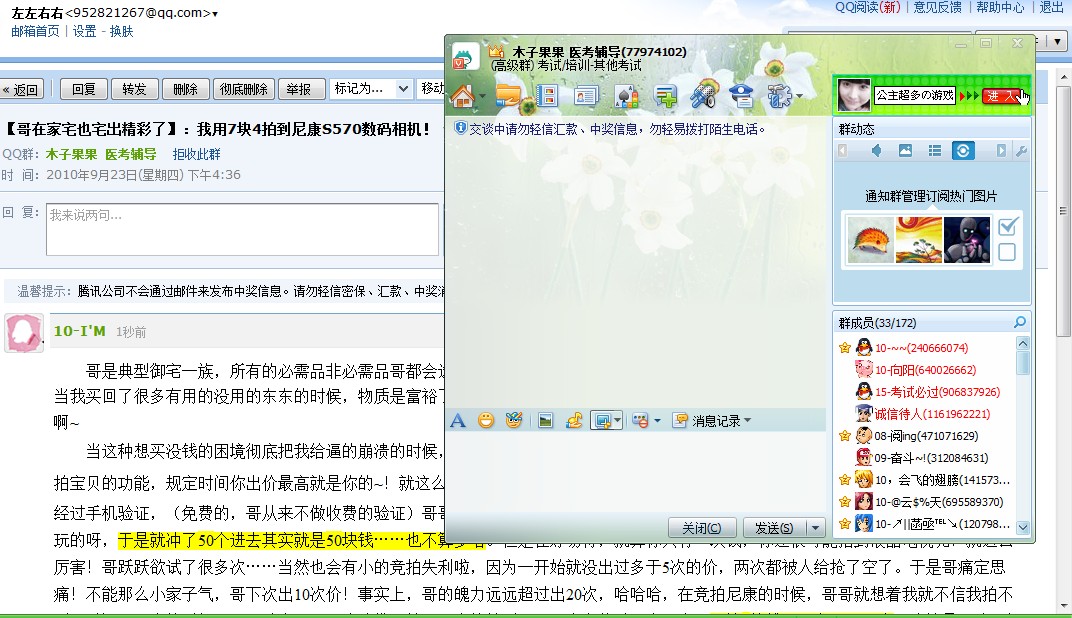Click the member search magnifier icon
The image size is (1072, 618).
[x=1020, y=321]
